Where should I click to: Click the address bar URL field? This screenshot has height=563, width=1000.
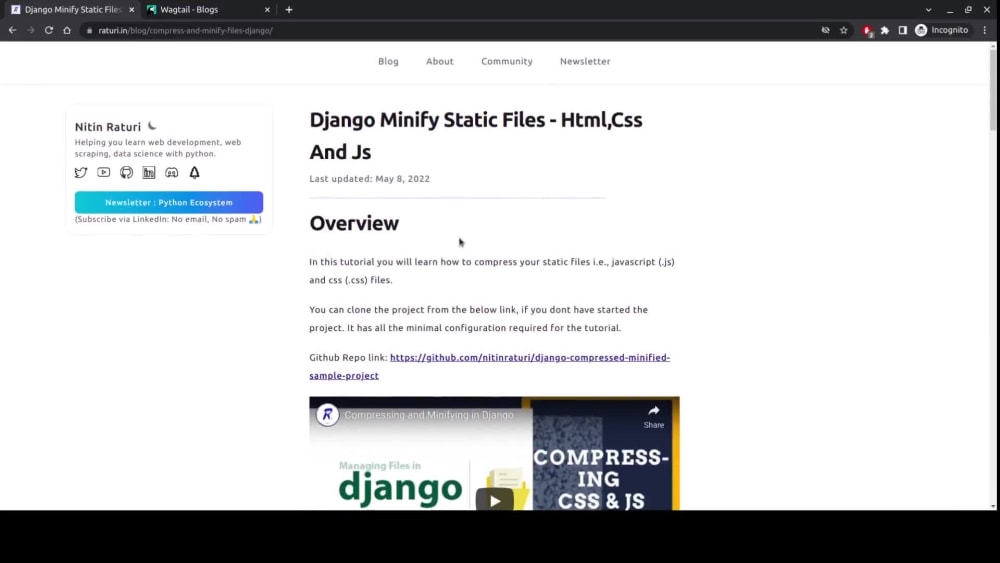point(446,30)
